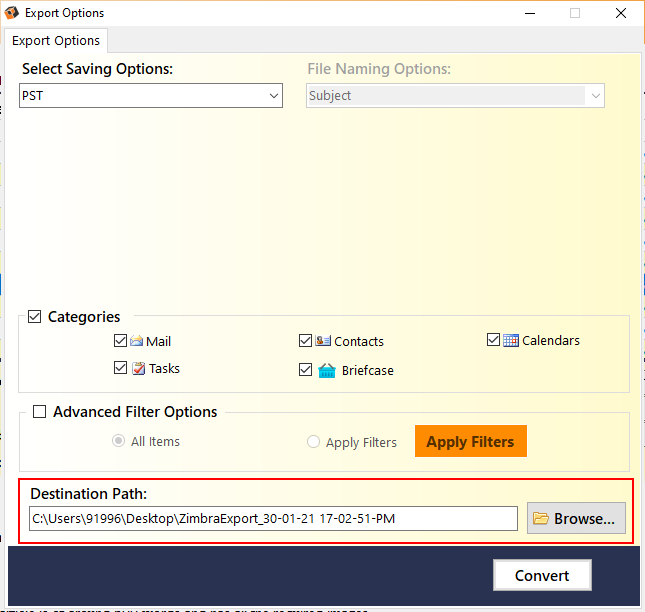Select the Apply Filters radio button
The image size is (645, 612).
point(313,442)
